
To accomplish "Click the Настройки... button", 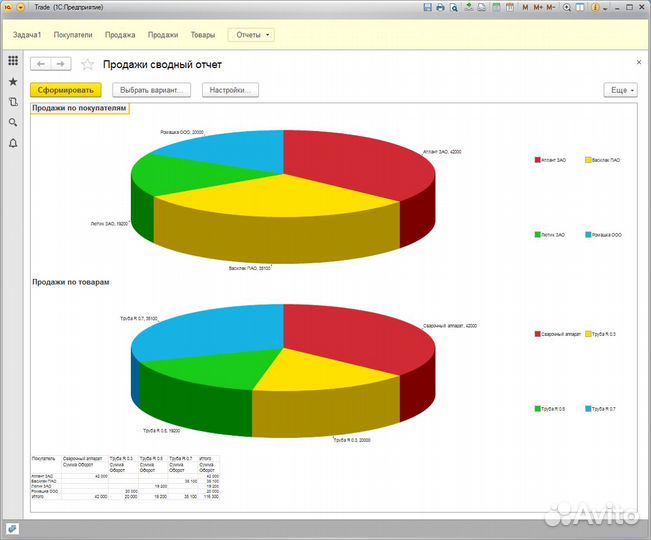I will tap(230, 90).
